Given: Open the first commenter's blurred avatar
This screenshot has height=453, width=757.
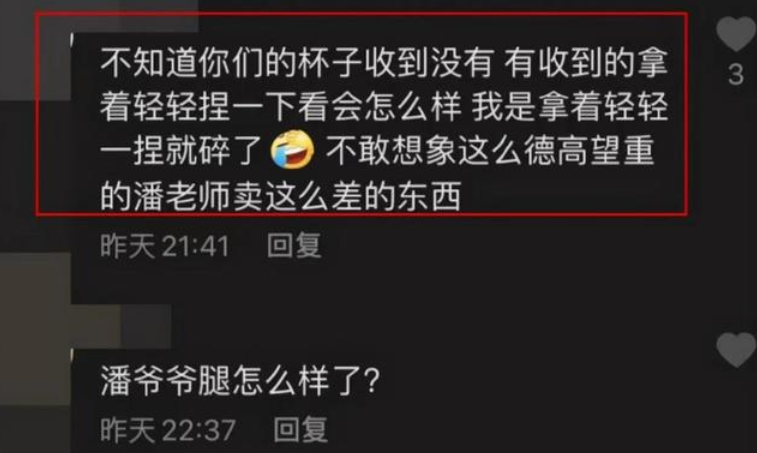Looking at the screenshot, I should click(x=35, y=51).
